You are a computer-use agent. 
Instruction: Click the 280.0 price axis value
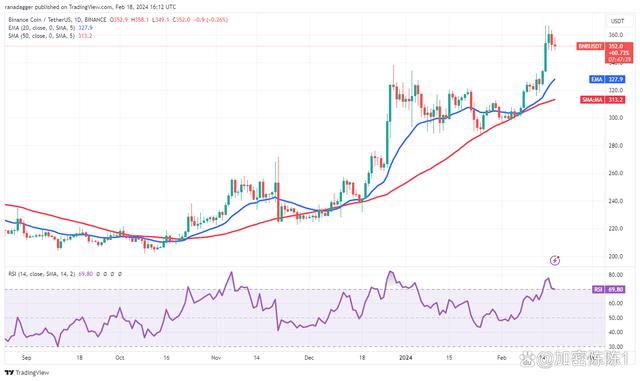tap(616, 145)
